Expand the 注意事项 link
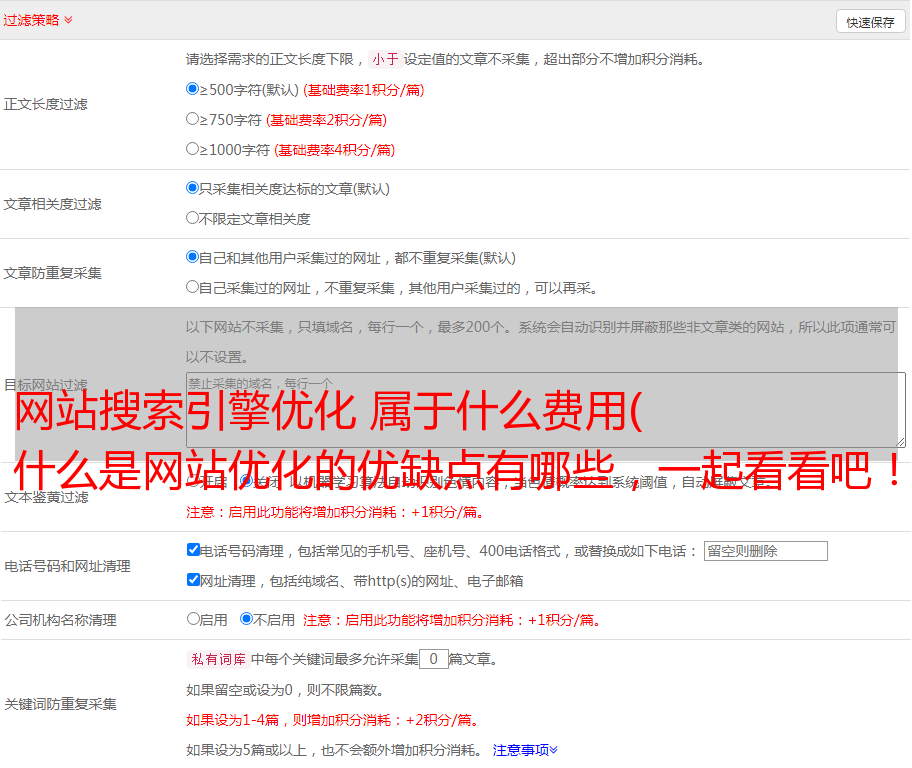Image resolution: width=912 pixels, height=768 pixels. pyautogui.click(x=525, y=749)
